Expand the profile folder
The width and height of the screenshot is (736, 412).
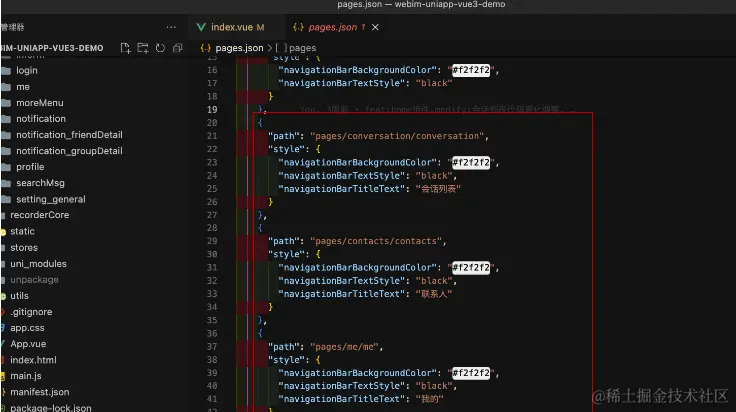click(x=30, y=167)
